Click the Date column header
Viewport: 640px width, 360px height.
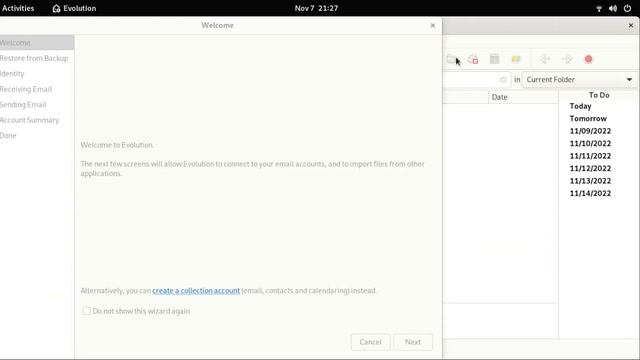click(x=523, y=97)
